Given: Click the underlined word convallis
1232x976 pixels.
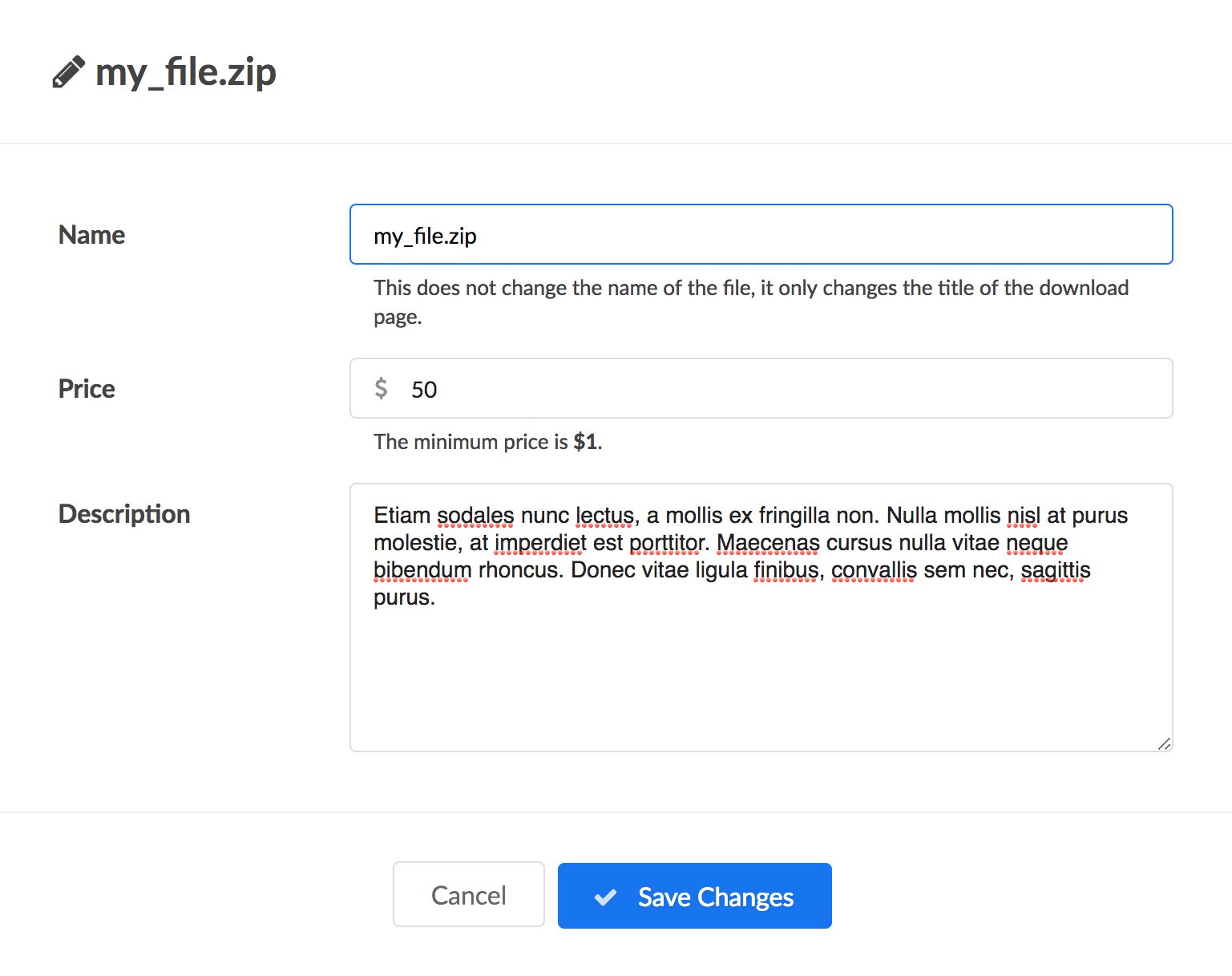Looking at the screenshot, I should [x=873, y=570].
